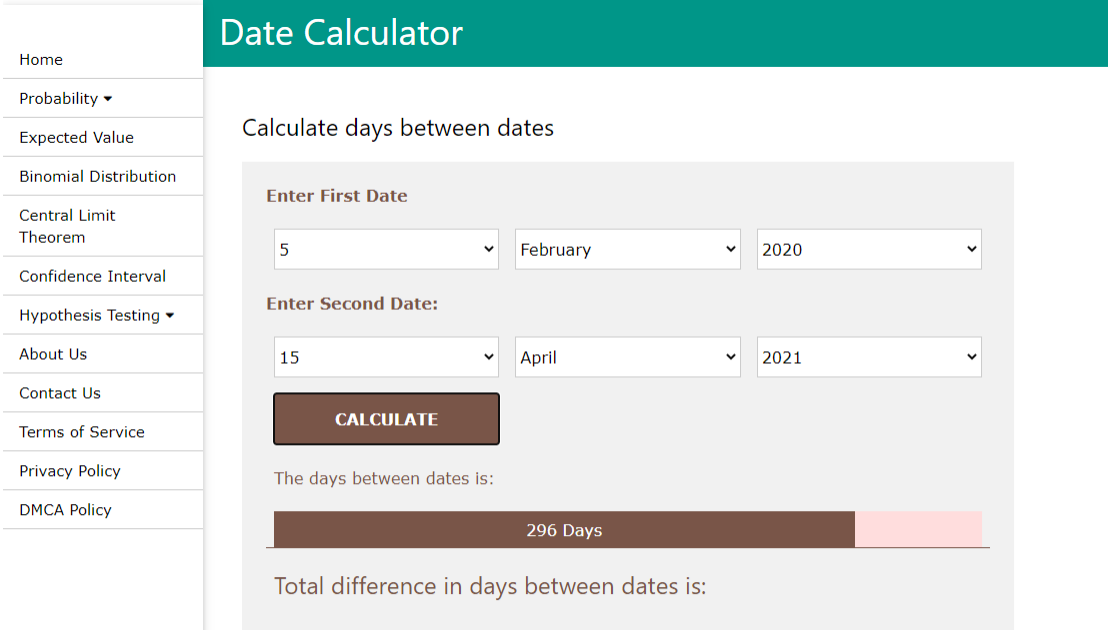Open Confidence Interval page

click(92, 277)
